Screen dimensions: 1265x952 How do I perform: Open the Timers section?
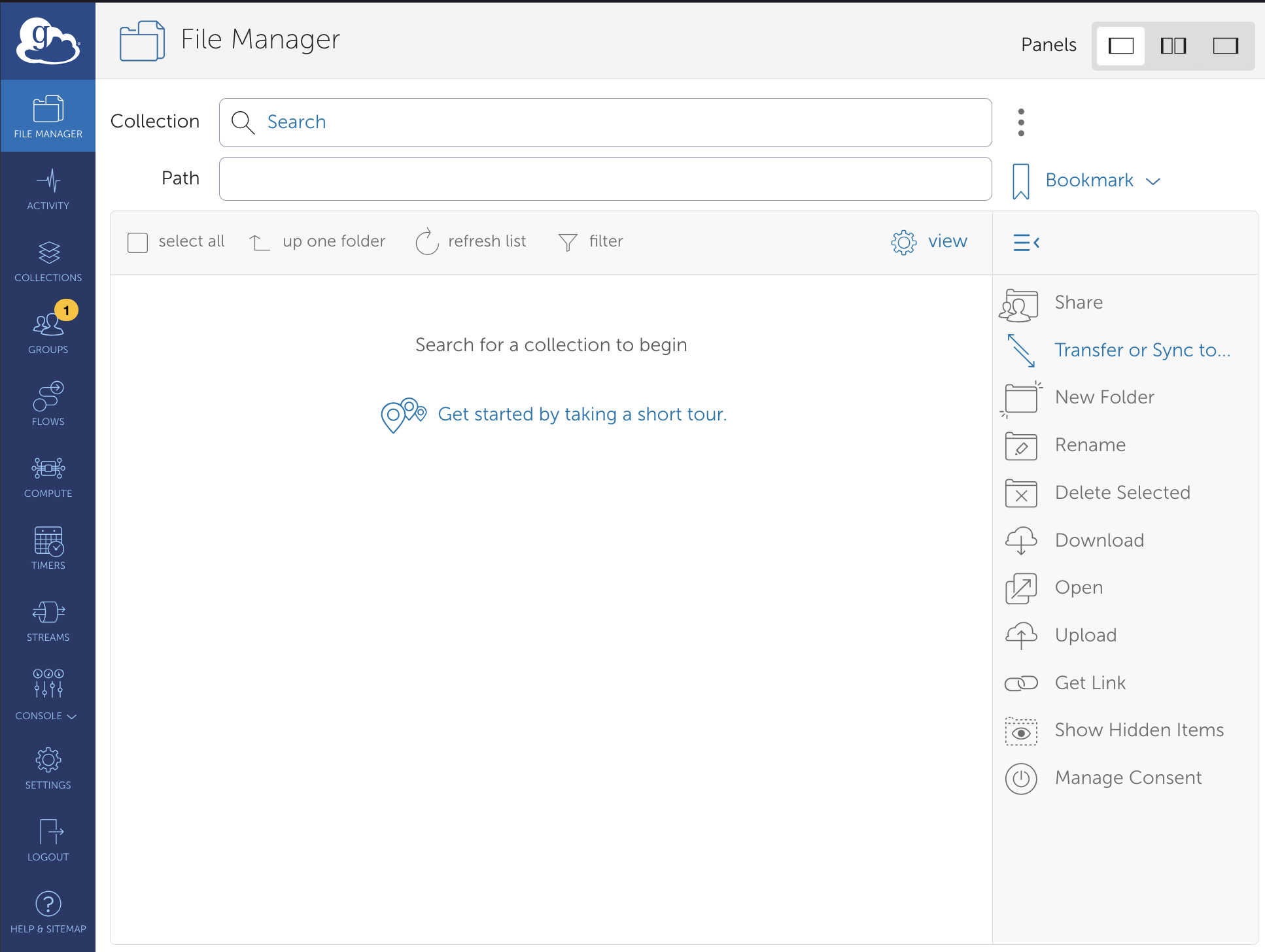(48, 548)
